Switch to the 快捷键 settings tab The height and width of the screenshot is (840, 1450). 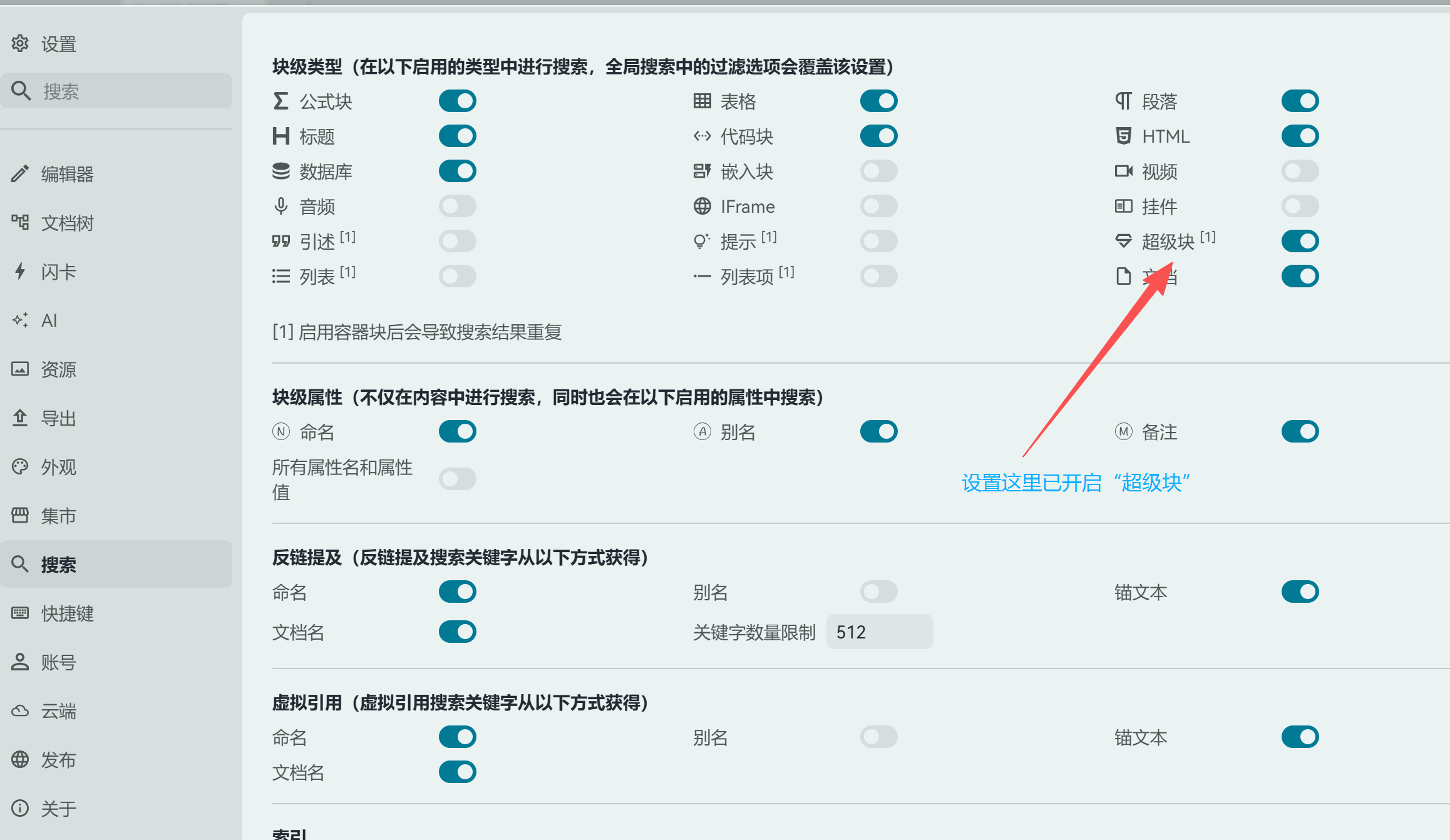66,613
